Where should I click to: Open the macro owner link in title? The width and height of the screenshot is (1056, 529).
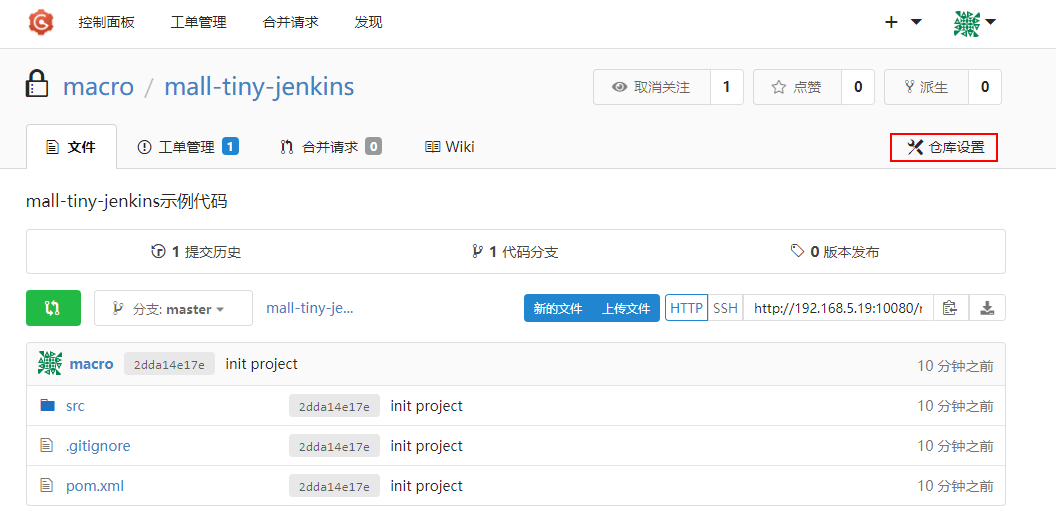(98, 86)
